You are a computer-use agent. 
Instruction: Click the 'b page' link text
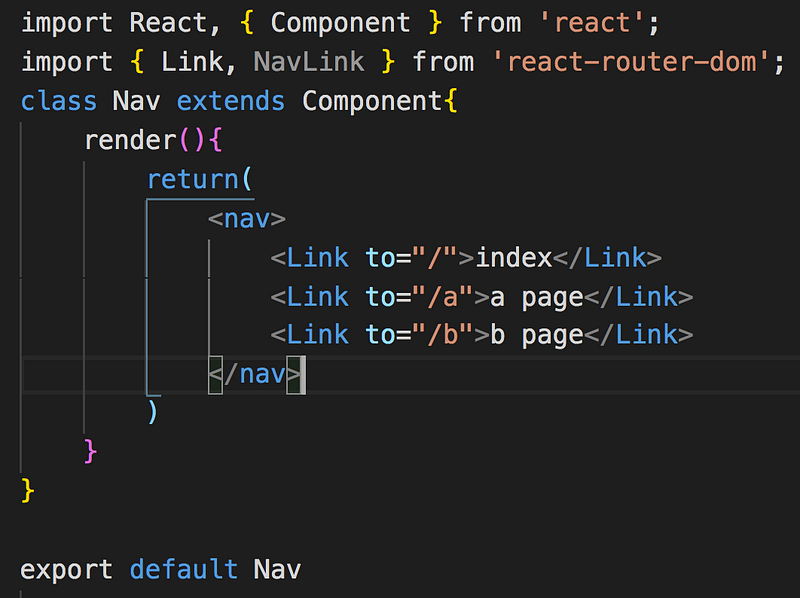536,335
